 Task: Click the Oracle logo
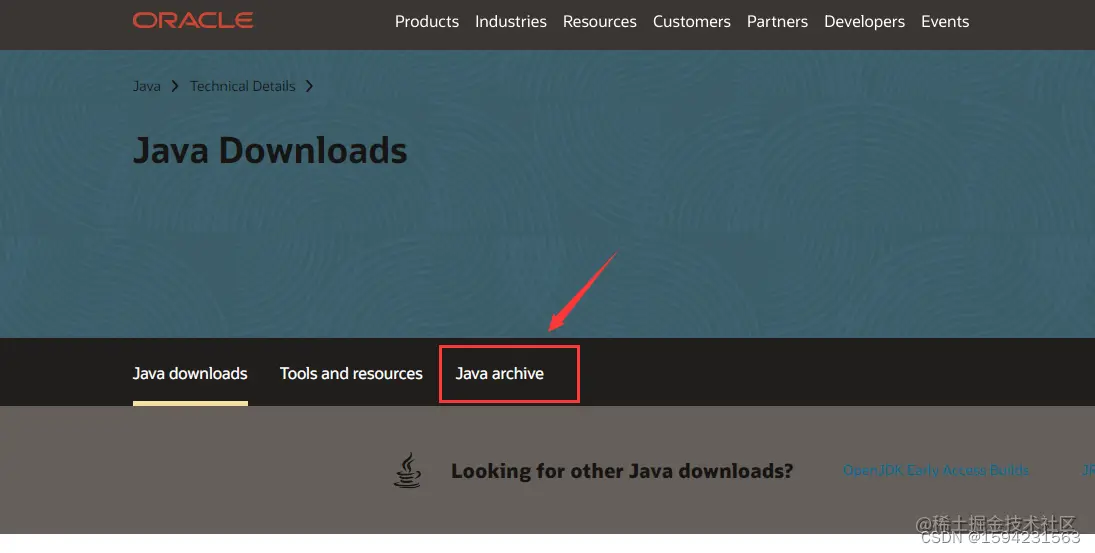click(x=193, y=21)
